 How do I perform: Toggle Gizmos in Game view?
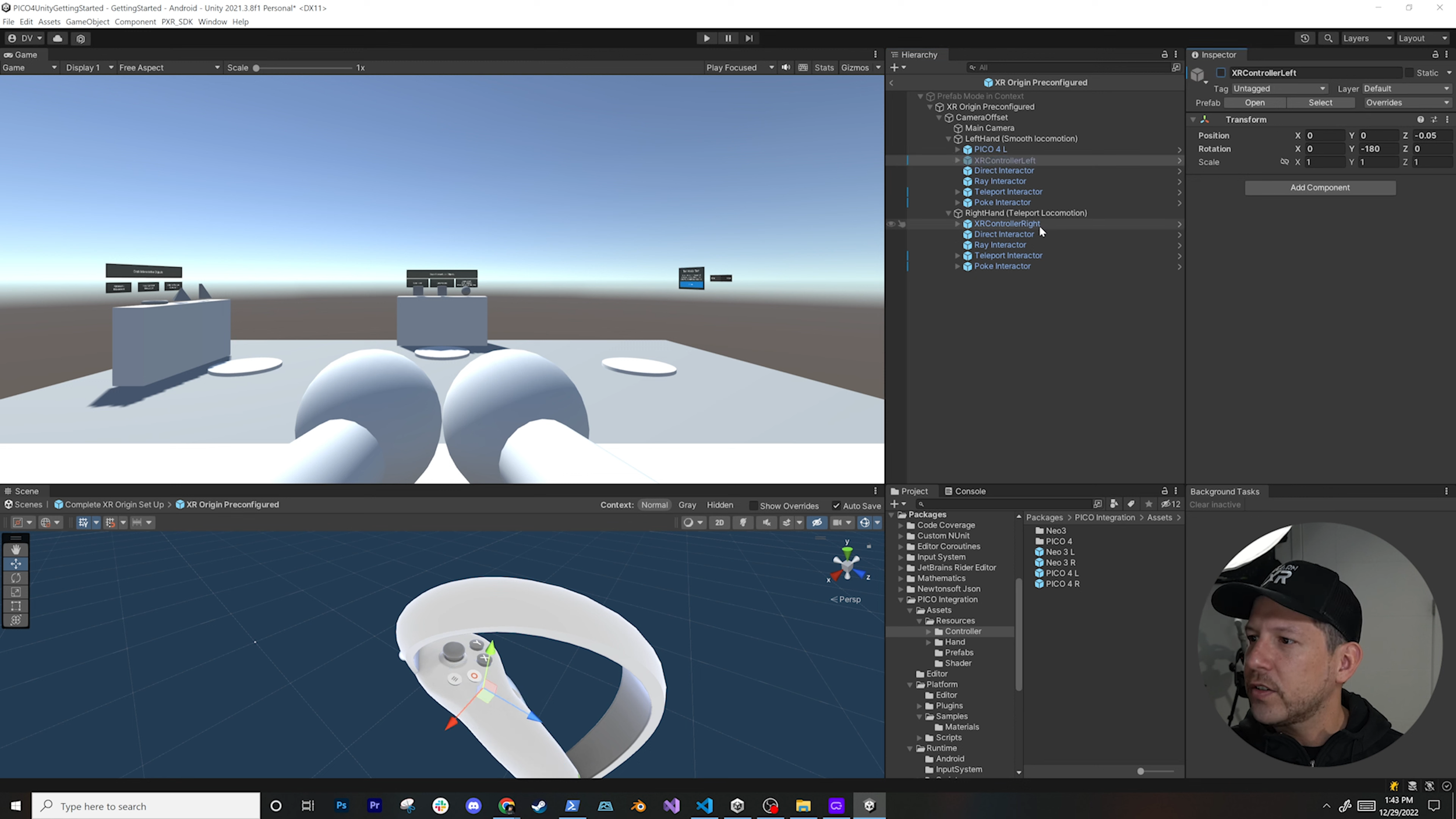[x=854, y=68]
